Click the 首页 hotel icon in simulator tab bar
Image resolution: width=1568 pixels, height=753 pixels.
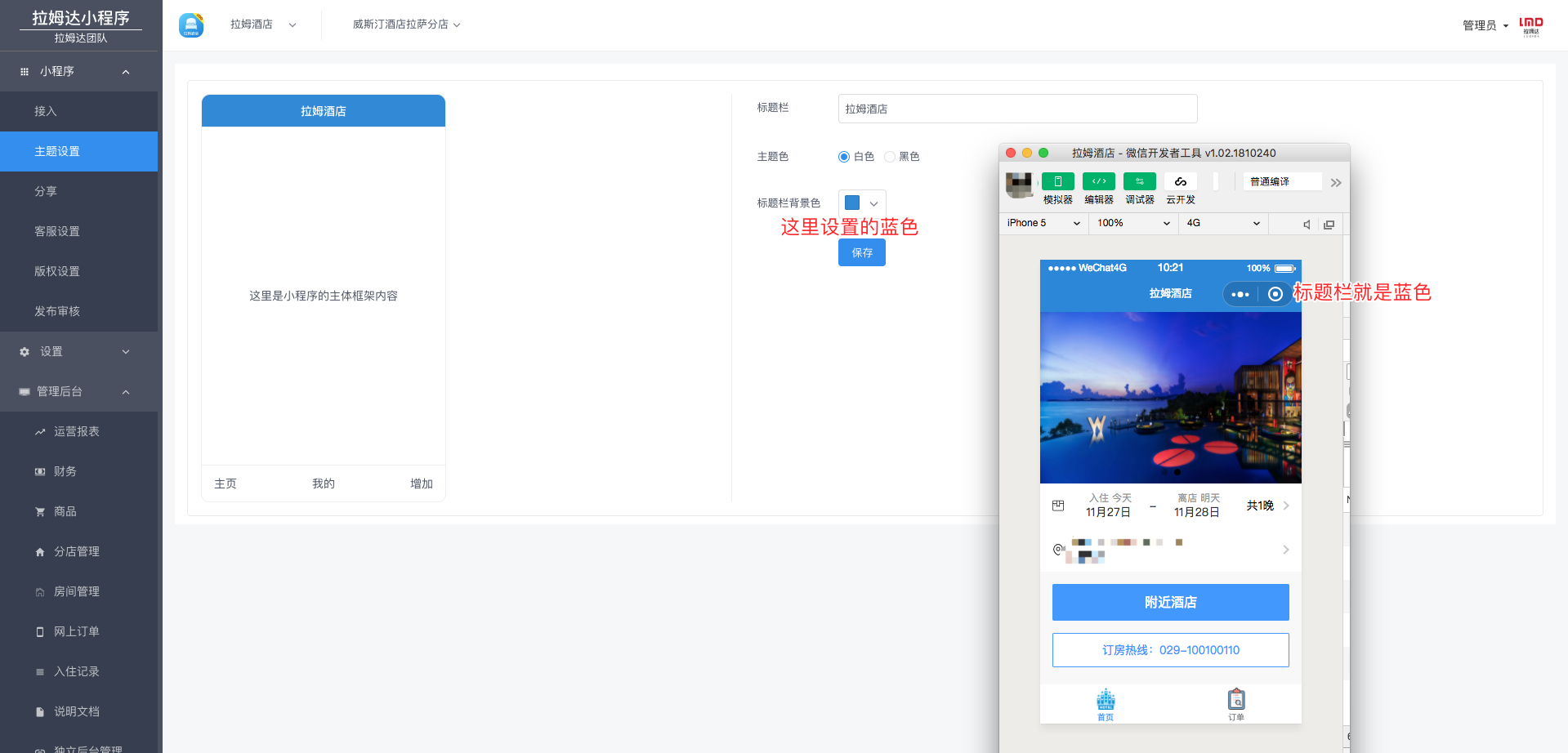coord(1106,699)
